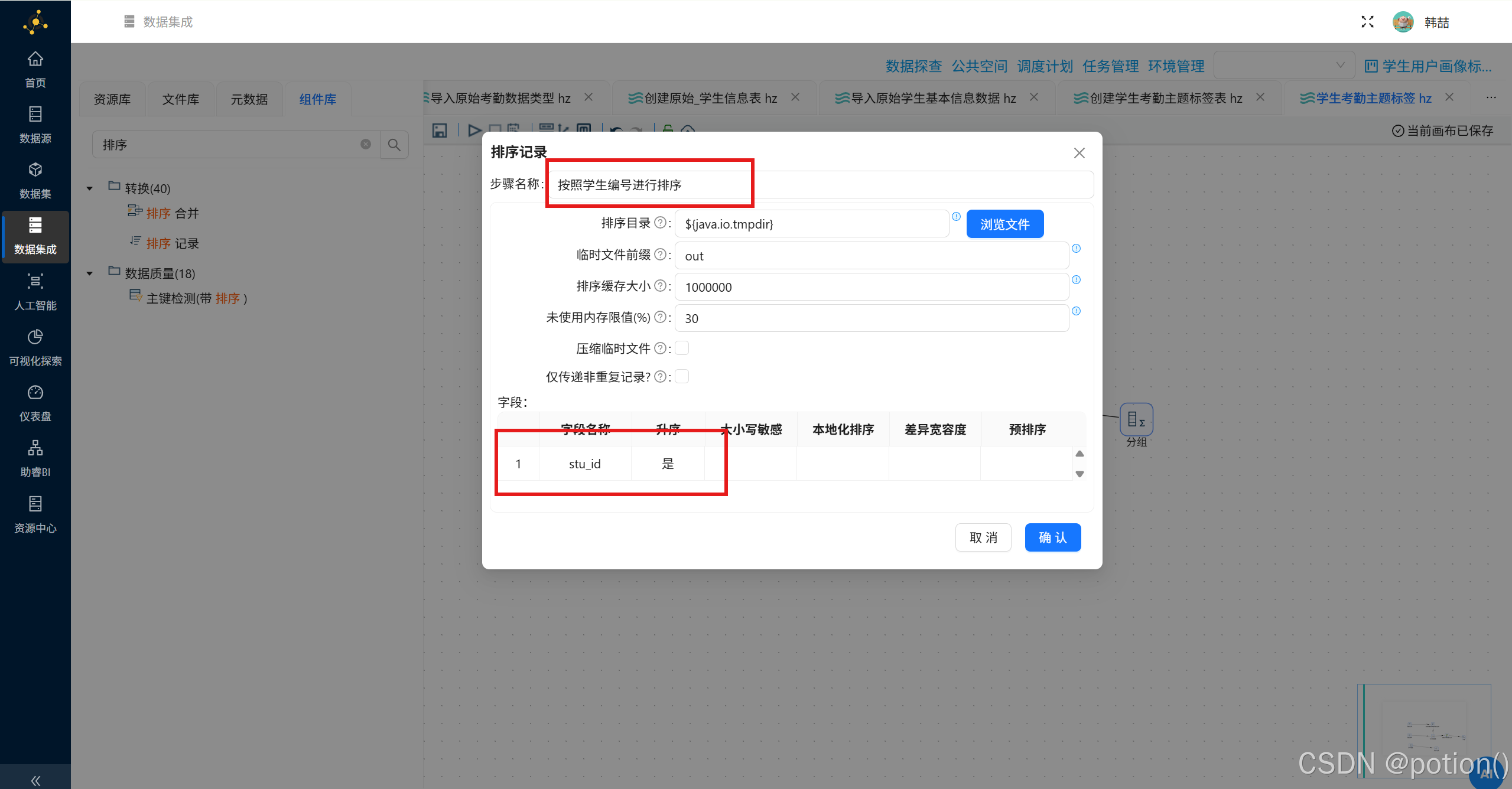Open 助睿BI in the sidebar
This screenshot has height=789, width=1512.
pyautogui.click(x=35, y=459)
